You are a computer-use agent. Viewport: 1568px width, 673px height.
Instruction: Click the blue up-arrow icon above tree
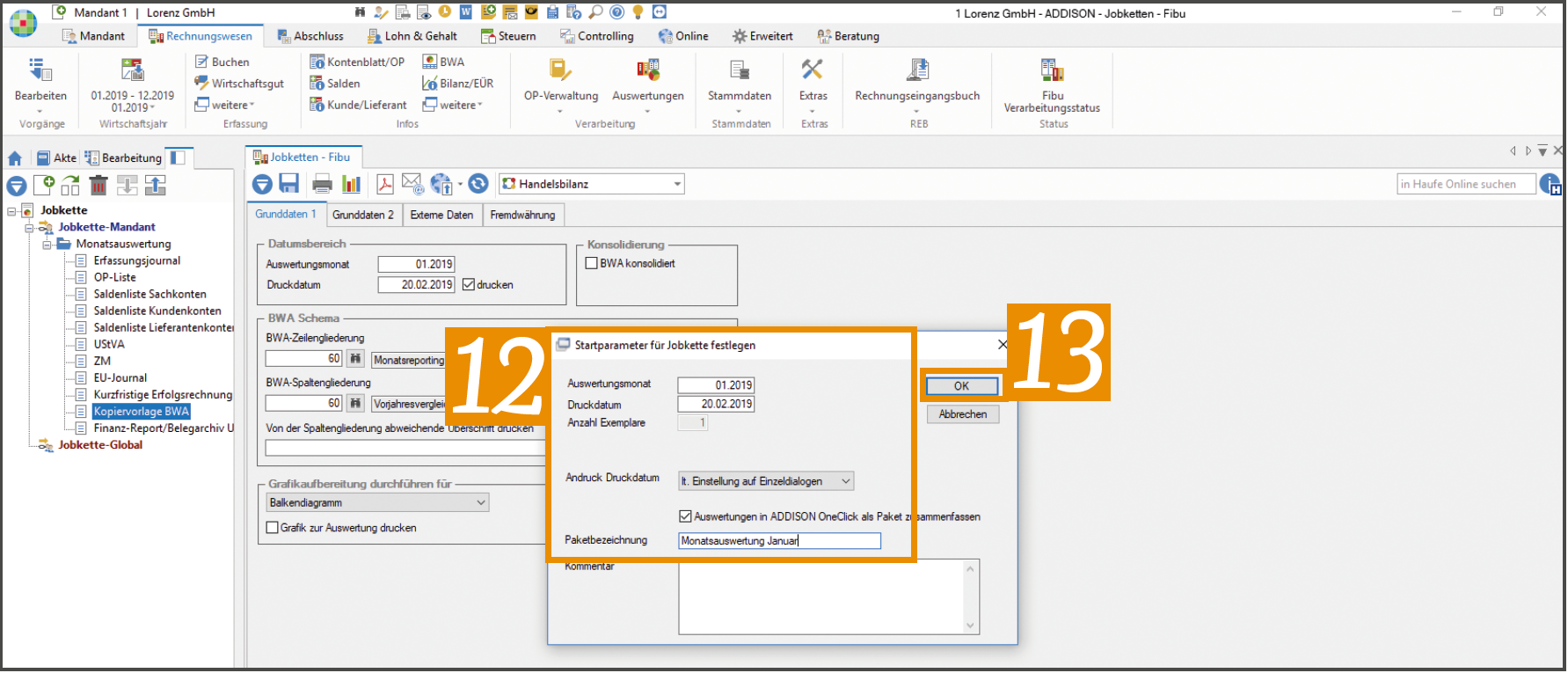(x=156, y=185)
